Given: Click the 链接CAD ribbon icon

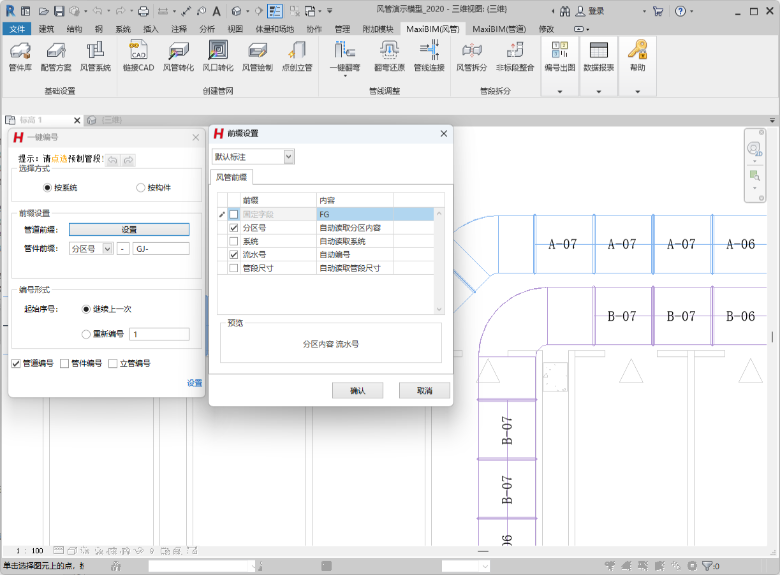Looking at the screenshot, I should pos(138,54).
